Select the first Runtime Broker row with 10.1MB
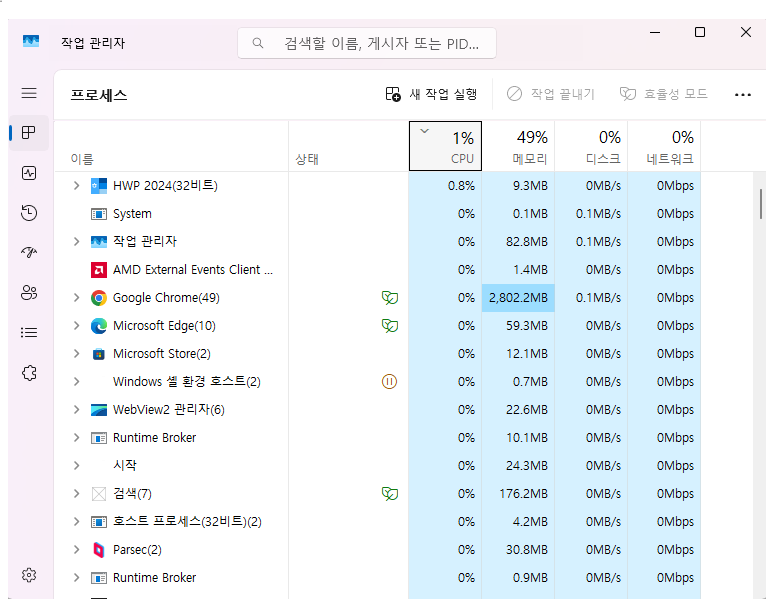Image resolution: width=766 pixels, height=599 pixels. tap(378, 438)
